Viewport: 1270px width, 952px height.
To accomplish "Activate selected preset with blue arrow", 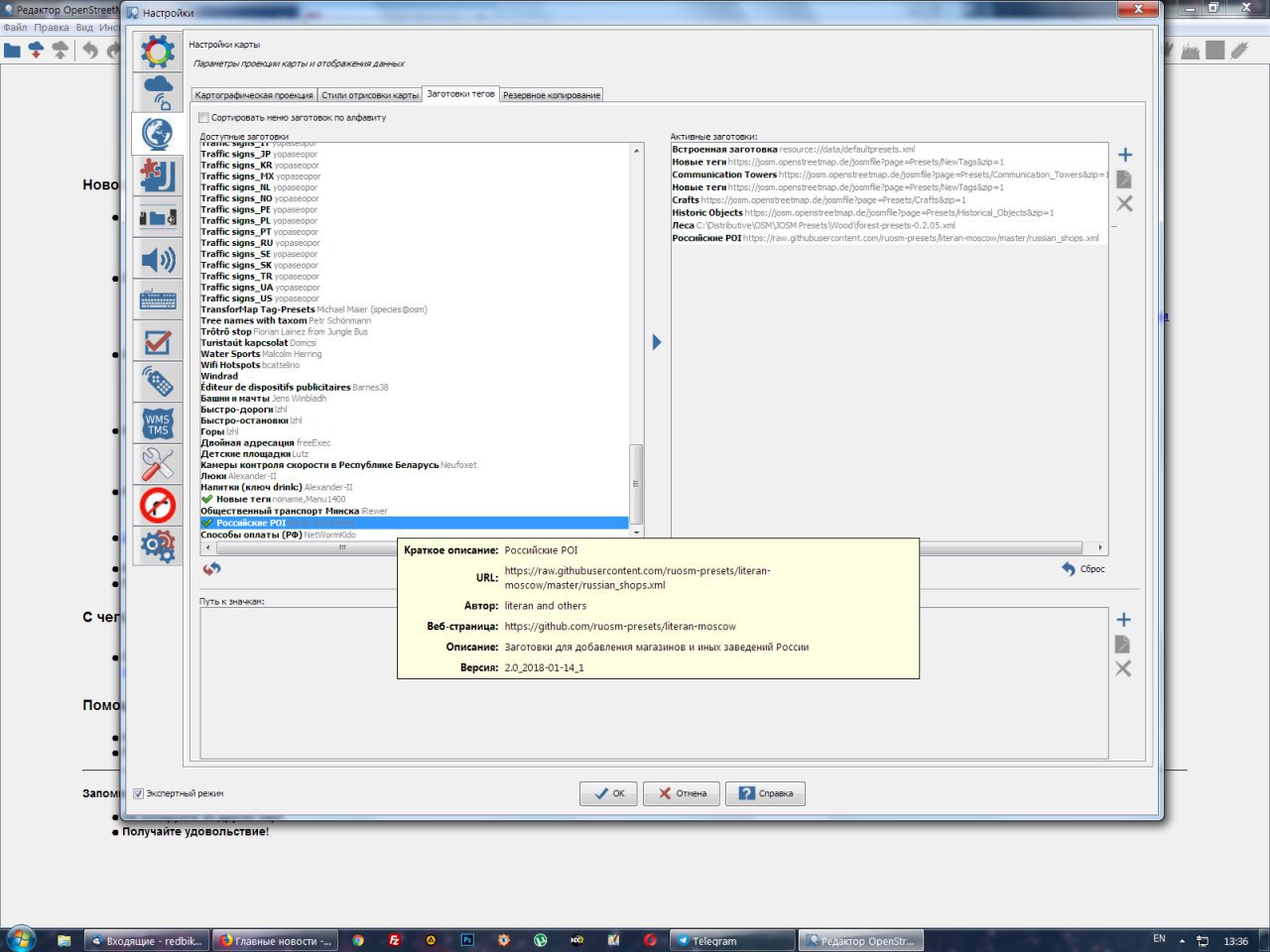I will pyautogui.click(x=656, y=342).
